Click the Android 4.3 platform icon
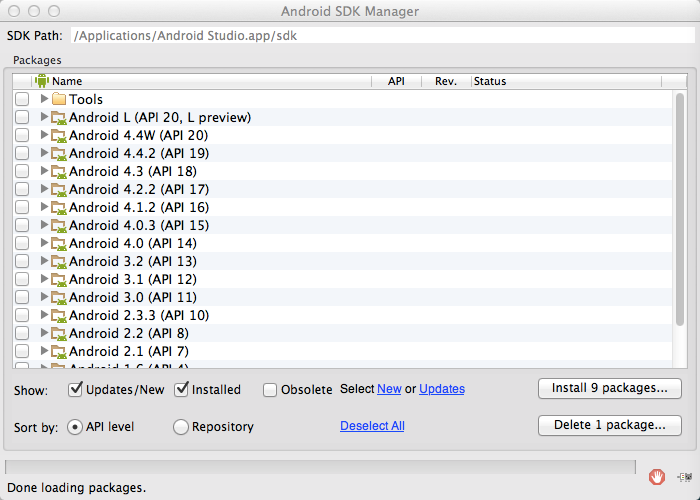This screenshot has width=700, height=500. (x=59, y=171)
